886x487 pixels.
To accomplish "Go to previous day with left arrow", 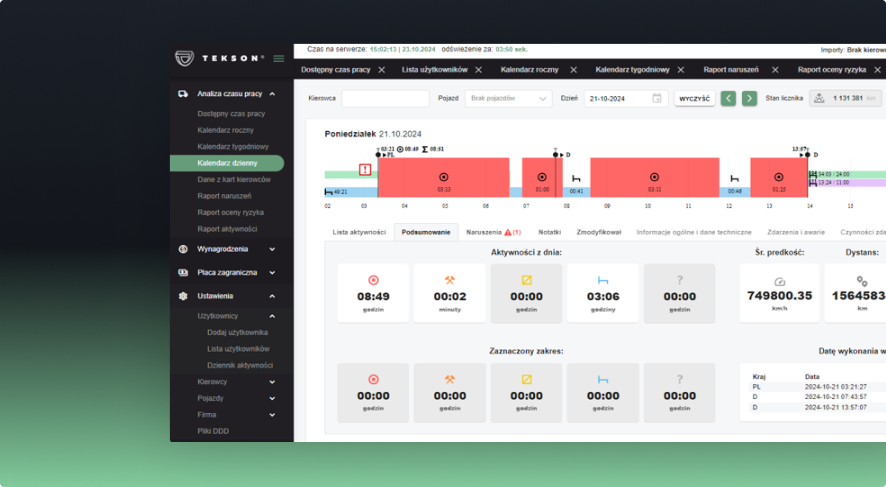I will pos(728,99).
